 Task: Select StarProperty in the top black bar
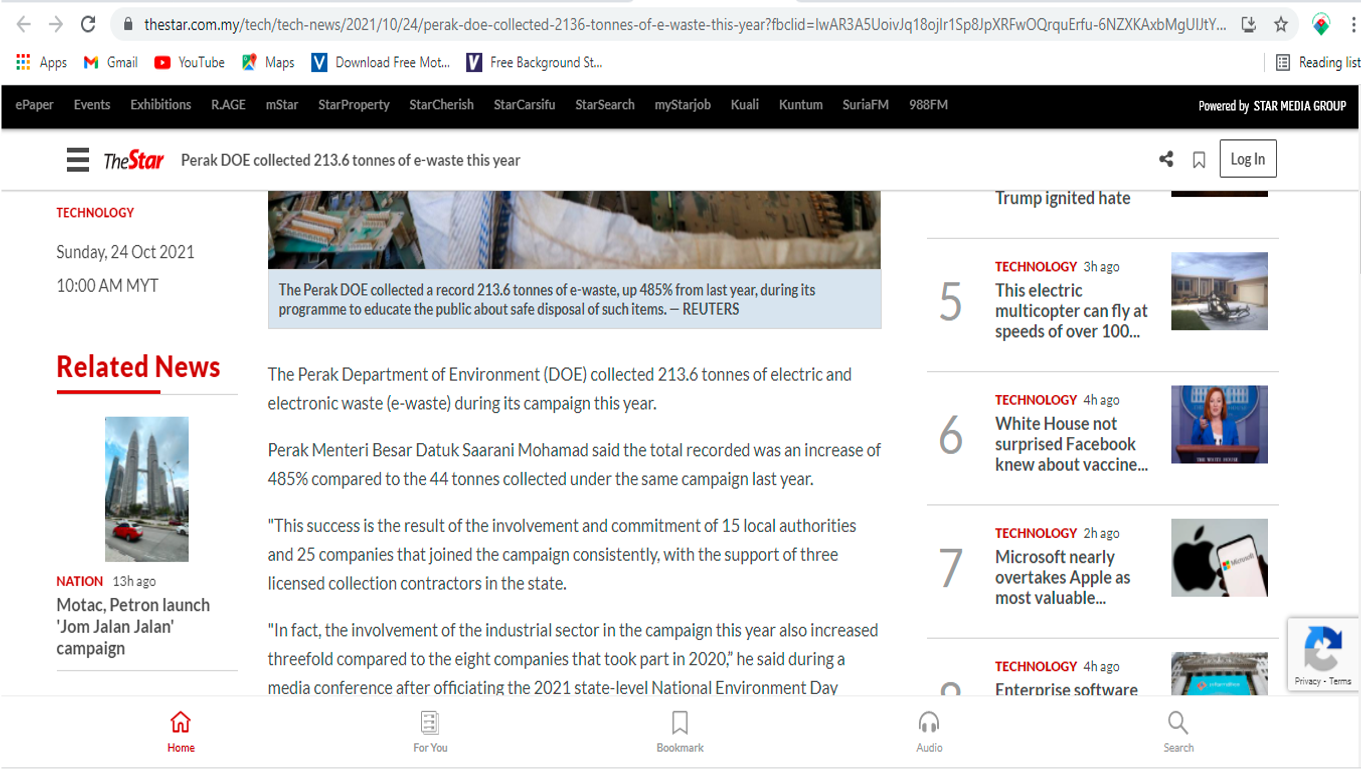tap(354, 105)
